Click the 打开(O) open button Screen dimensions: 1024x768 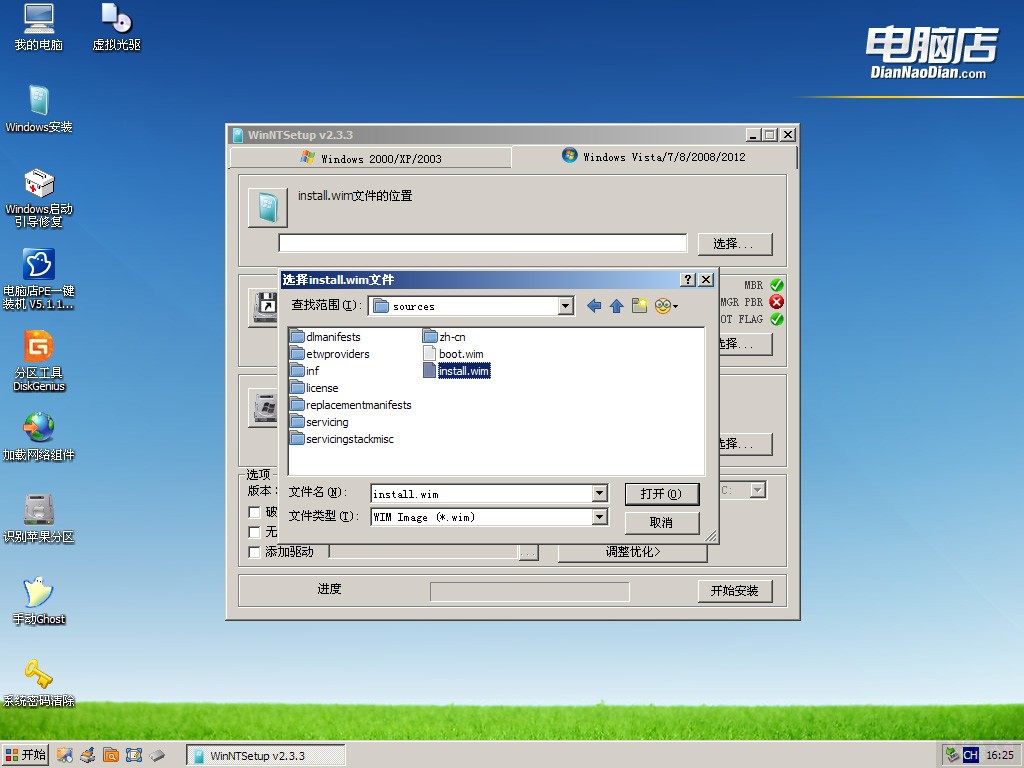tap(662, 494)
